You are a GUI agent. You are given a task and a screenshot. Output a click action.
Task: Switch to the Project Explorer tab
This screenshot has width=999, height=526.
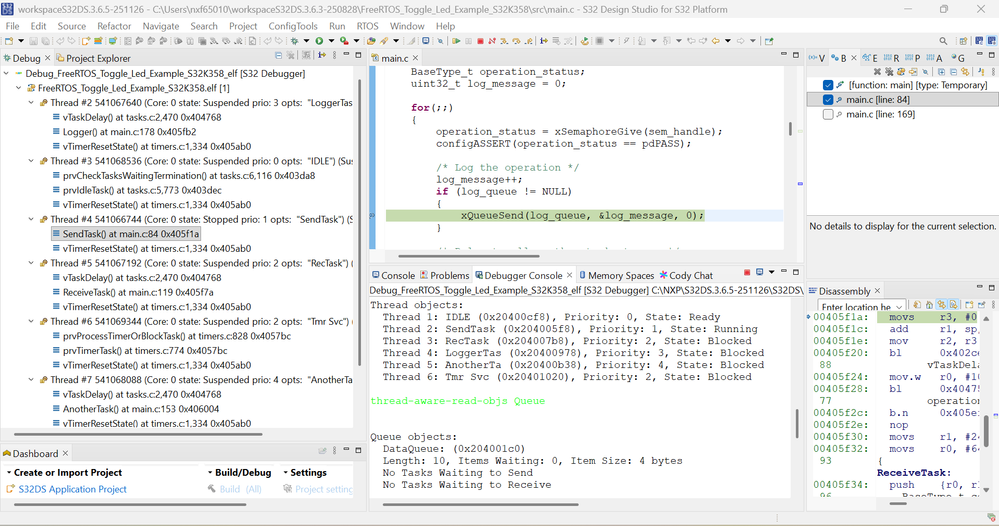92,58
